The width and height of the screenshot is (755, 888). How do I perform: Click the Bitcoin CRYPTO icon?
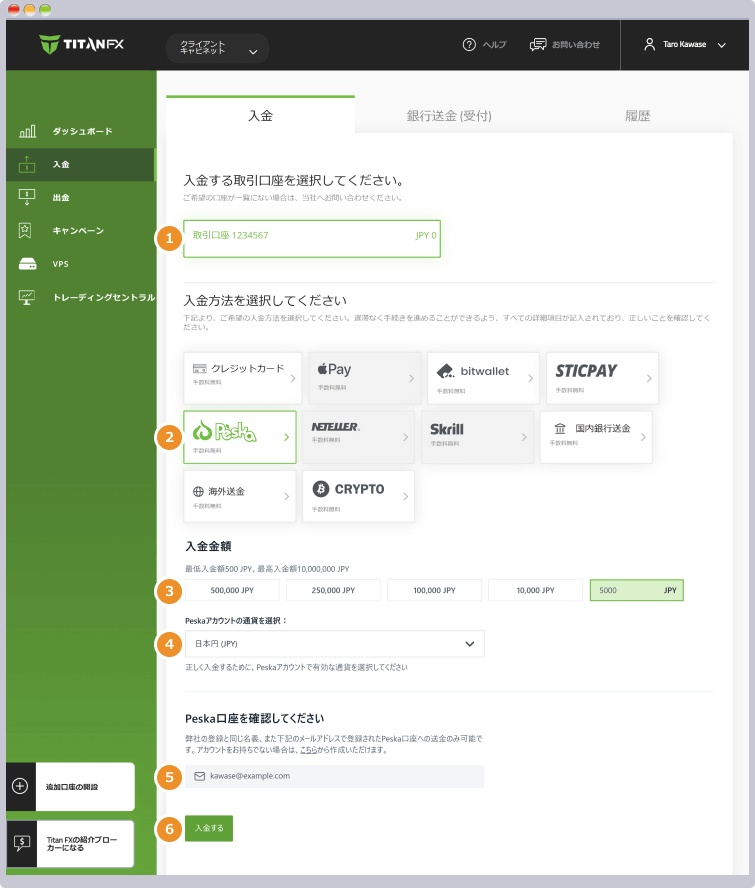(x=321, y=489)
